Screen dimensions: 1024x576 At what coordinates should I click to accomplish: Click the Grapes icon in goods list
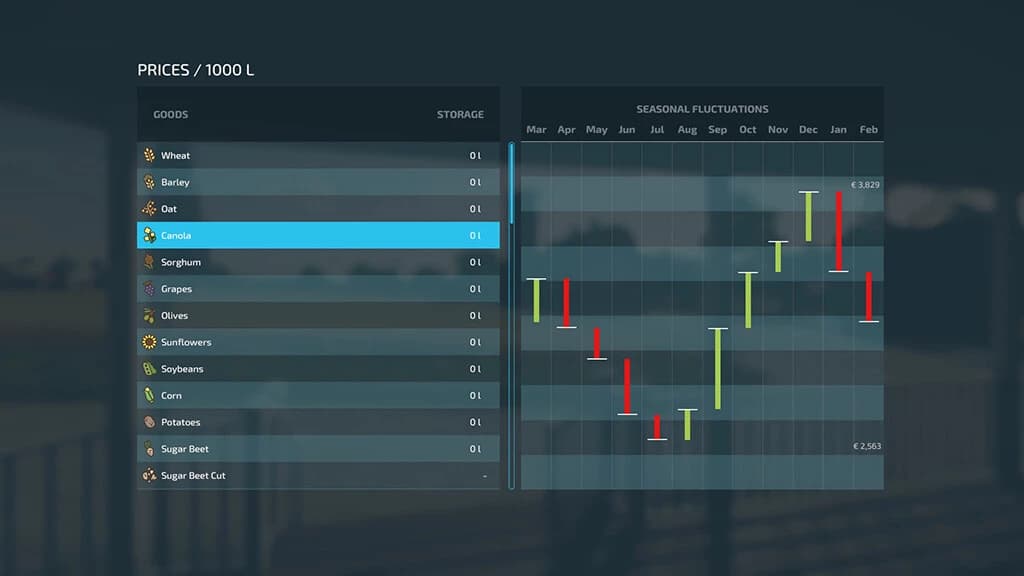(x=150, y=289)
